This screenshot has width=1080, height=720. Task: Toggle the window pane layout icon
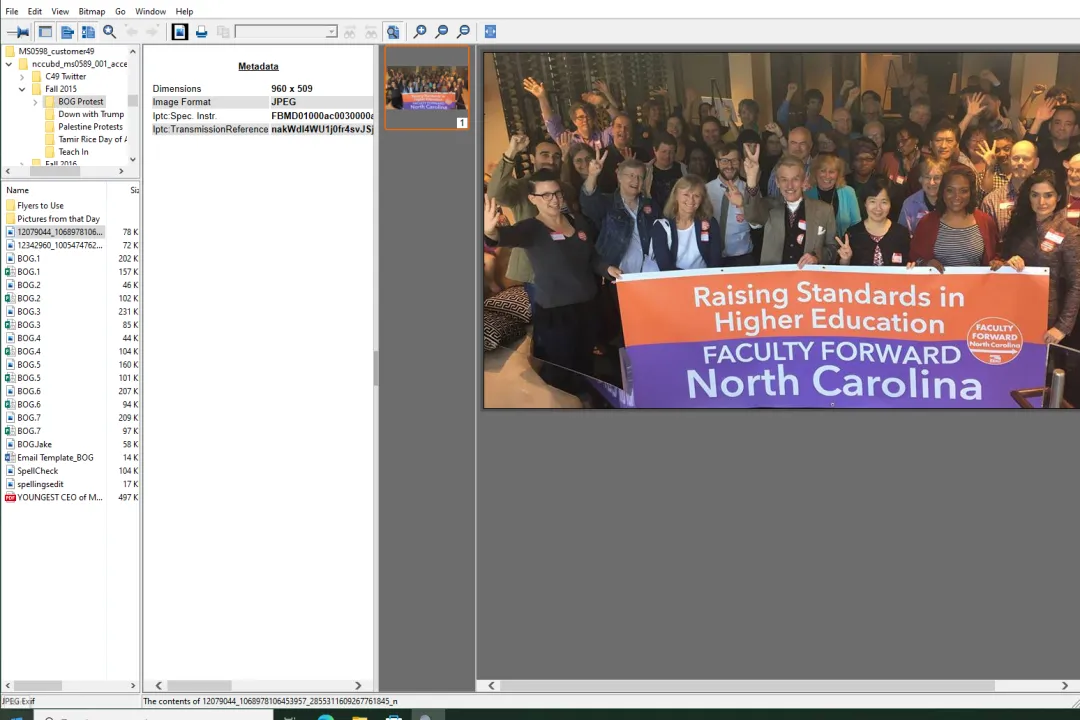pos(45,32)
